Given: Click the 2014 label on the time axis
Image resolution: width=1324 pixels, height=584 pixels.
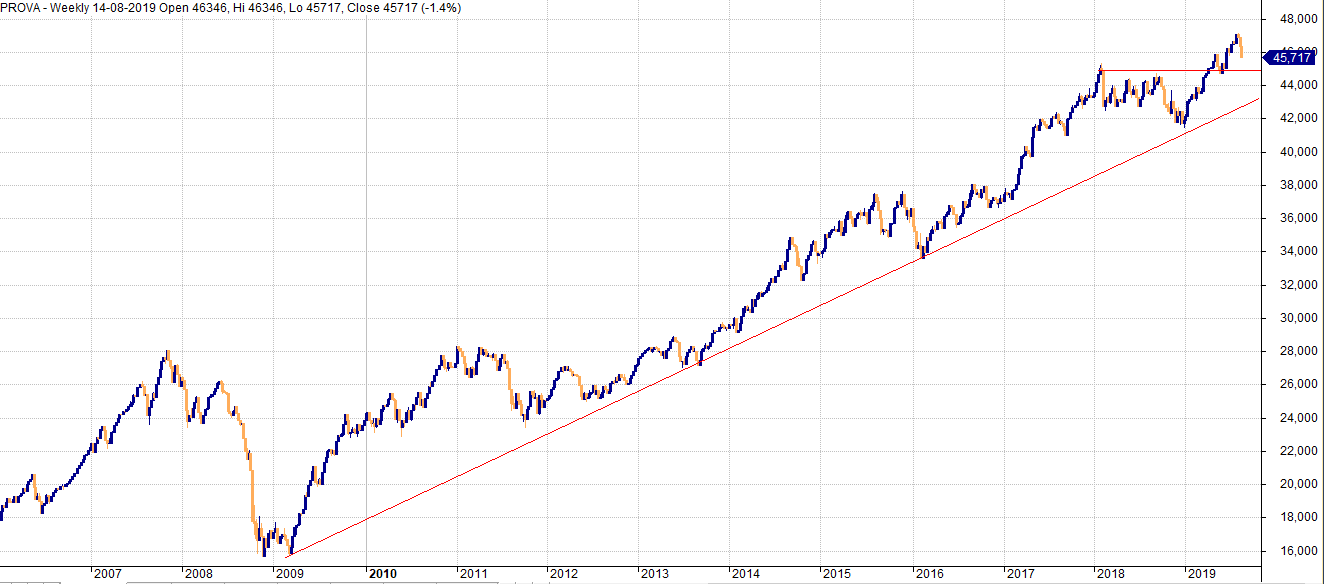Looking at the screenshot, I should tap(746, 574).
